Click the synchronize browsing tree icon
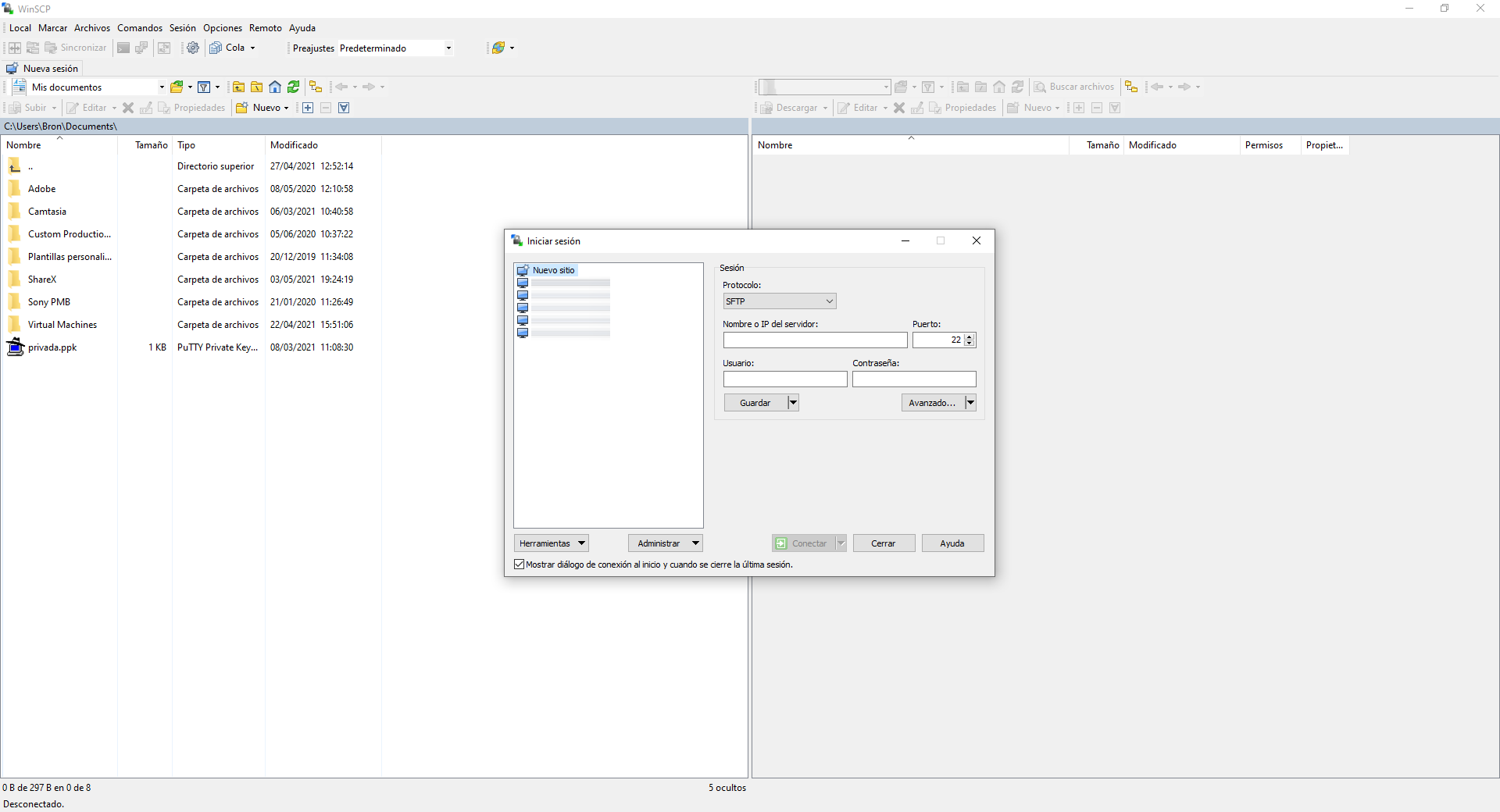 (316, 87)
